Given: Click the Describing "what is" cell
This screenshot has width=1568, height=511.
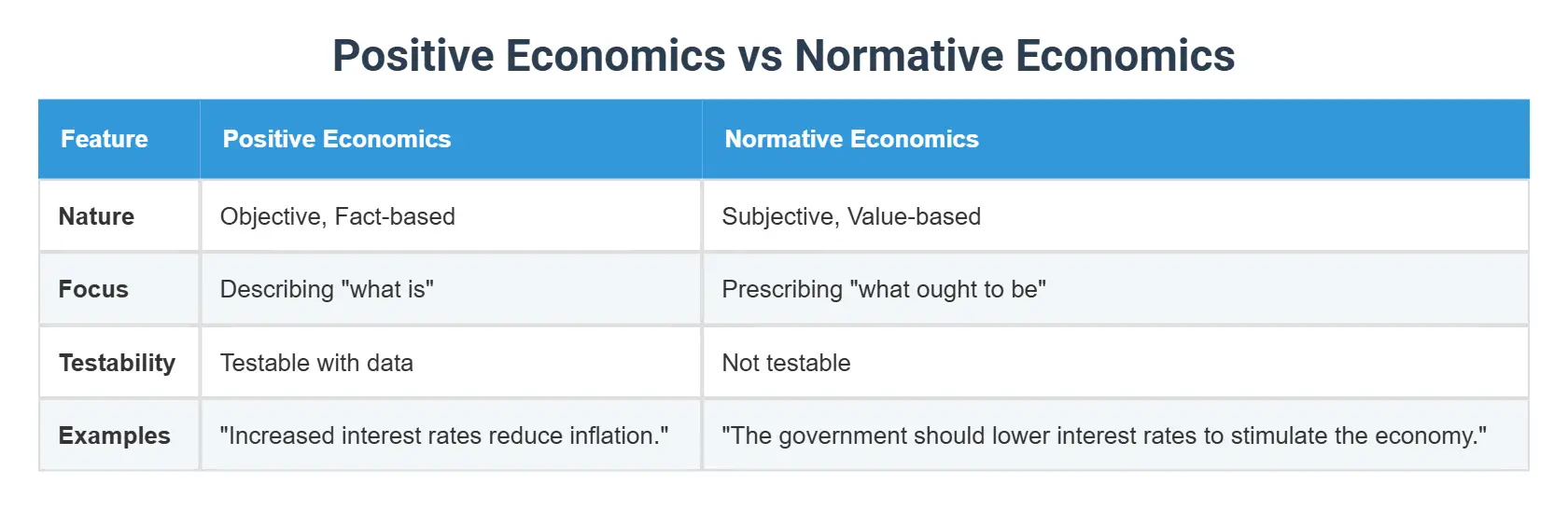Looking at the screenshot, I should (451, 289).
